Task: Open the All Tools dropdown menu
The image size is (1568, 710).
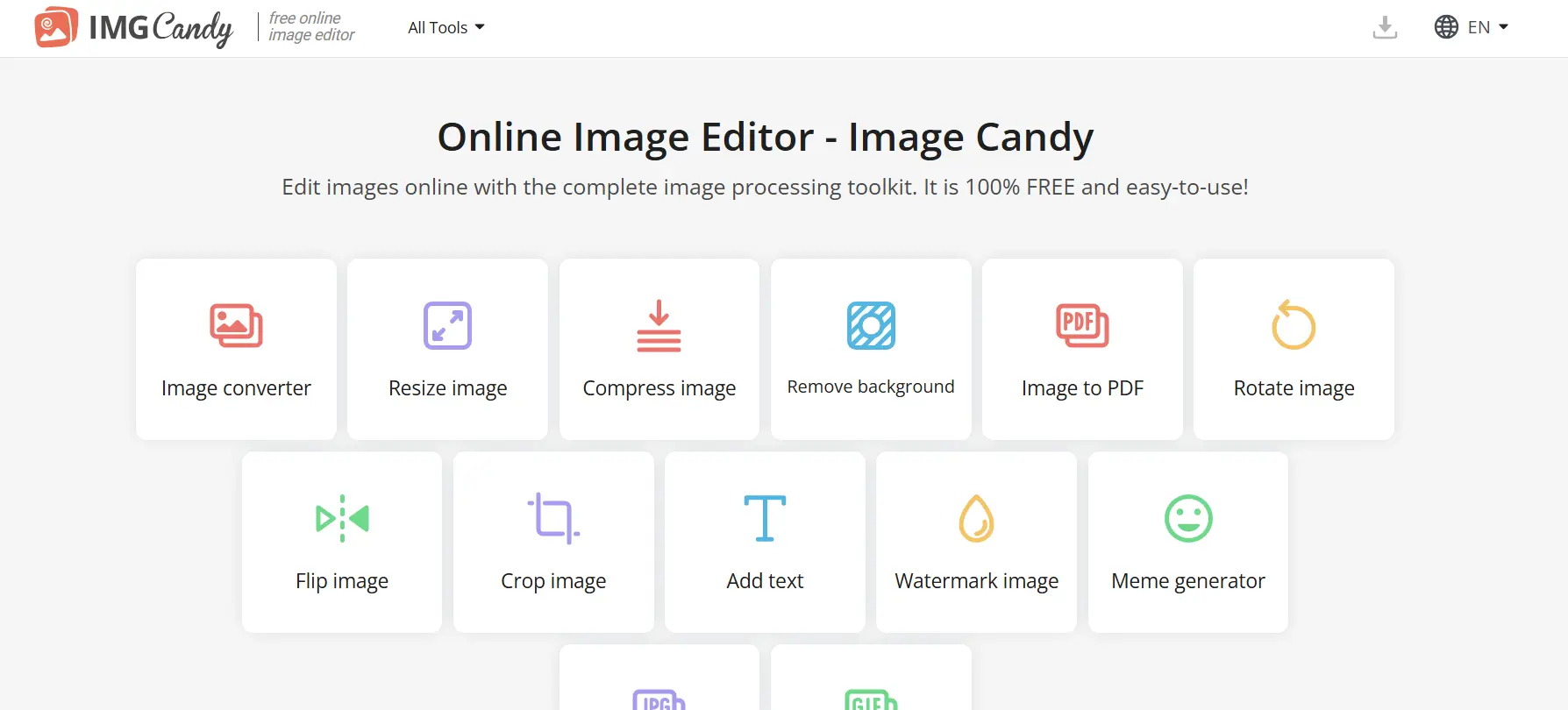Action: [x=445, y=27]
